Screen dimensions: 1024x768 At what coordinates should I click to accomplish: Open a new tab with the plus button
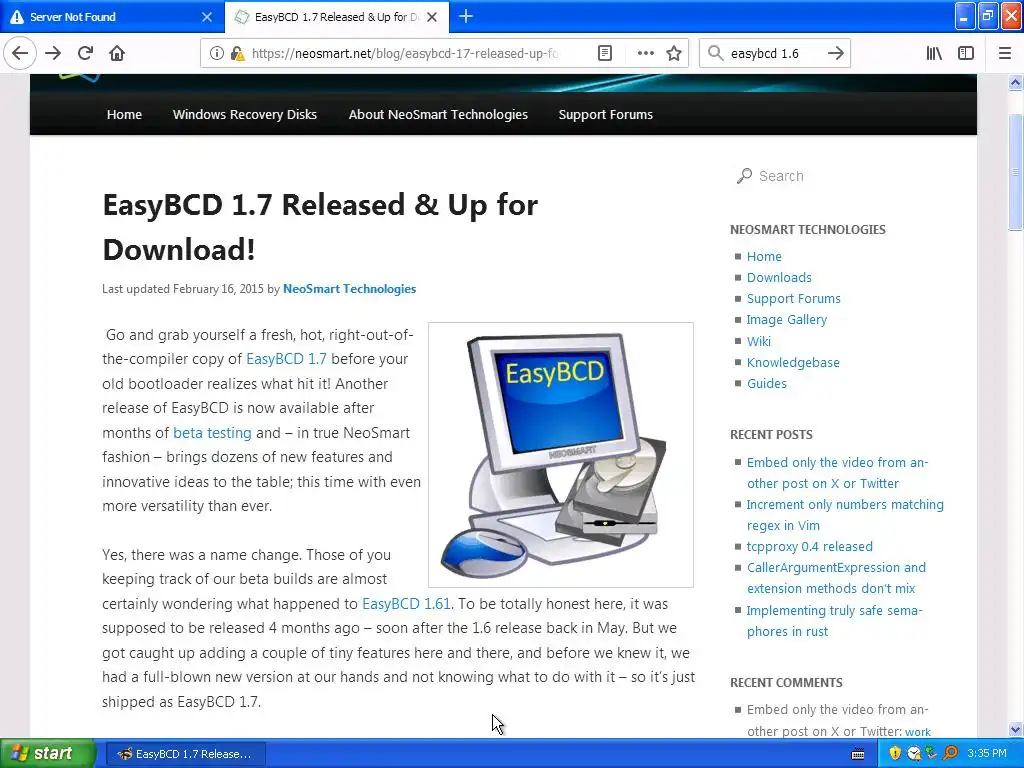pyautogui.click(x=466, y=16)
